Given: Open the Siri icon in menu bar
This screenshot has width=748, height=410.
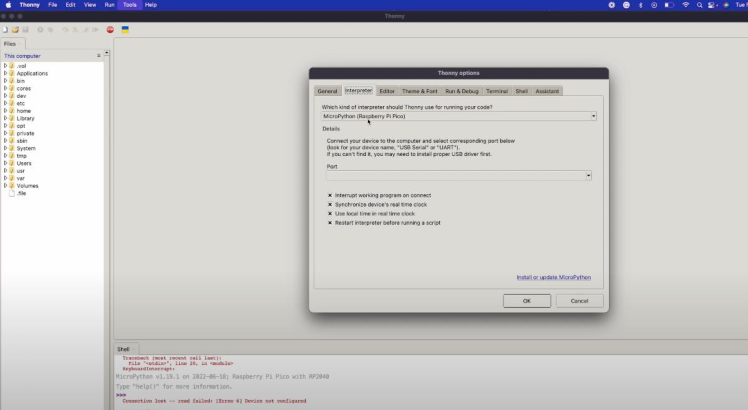Looking at the screenshot, I should point(726,5).
